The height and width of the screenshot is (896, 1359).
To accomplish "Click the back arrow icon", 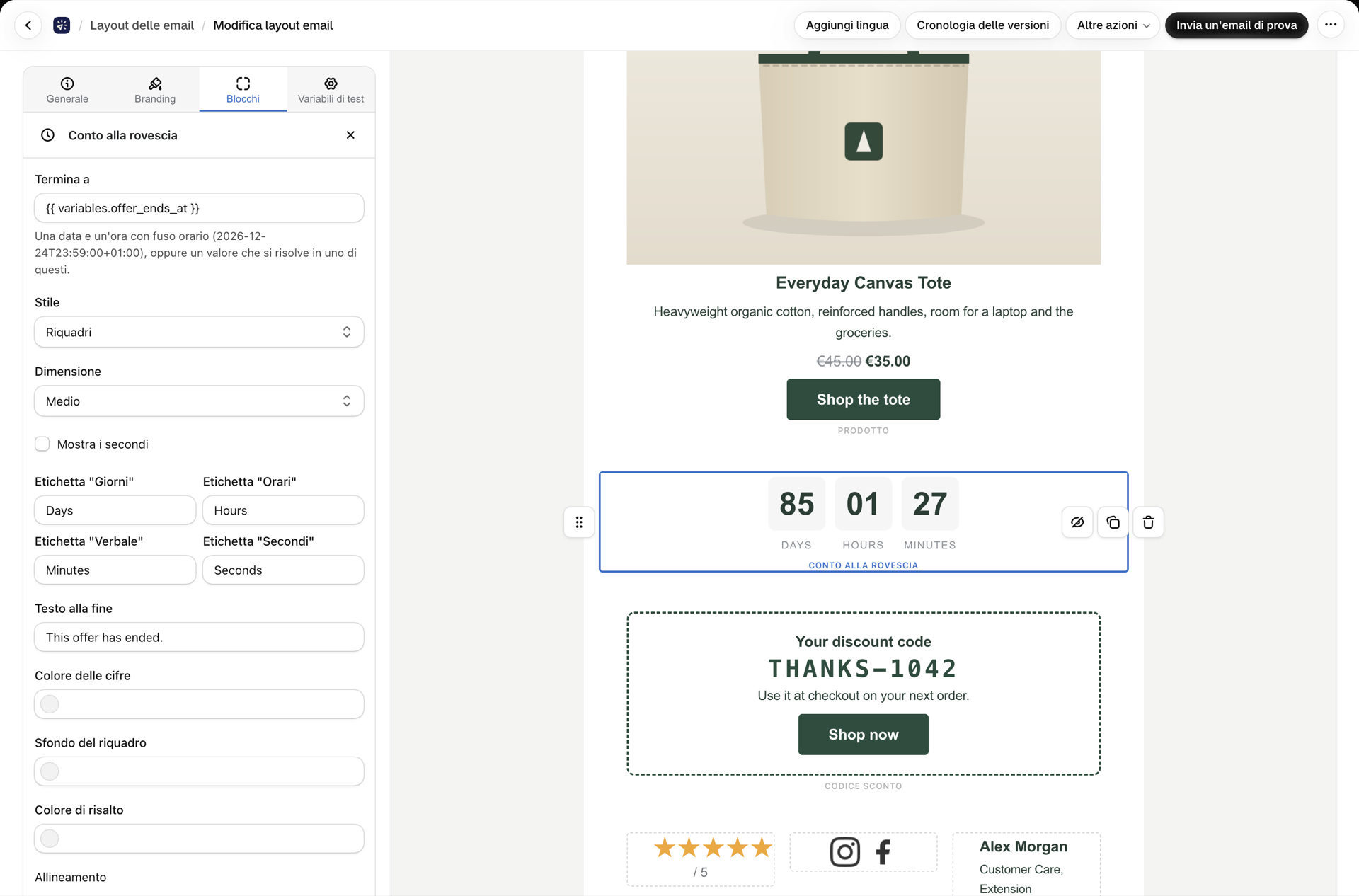I will [28, 25].
